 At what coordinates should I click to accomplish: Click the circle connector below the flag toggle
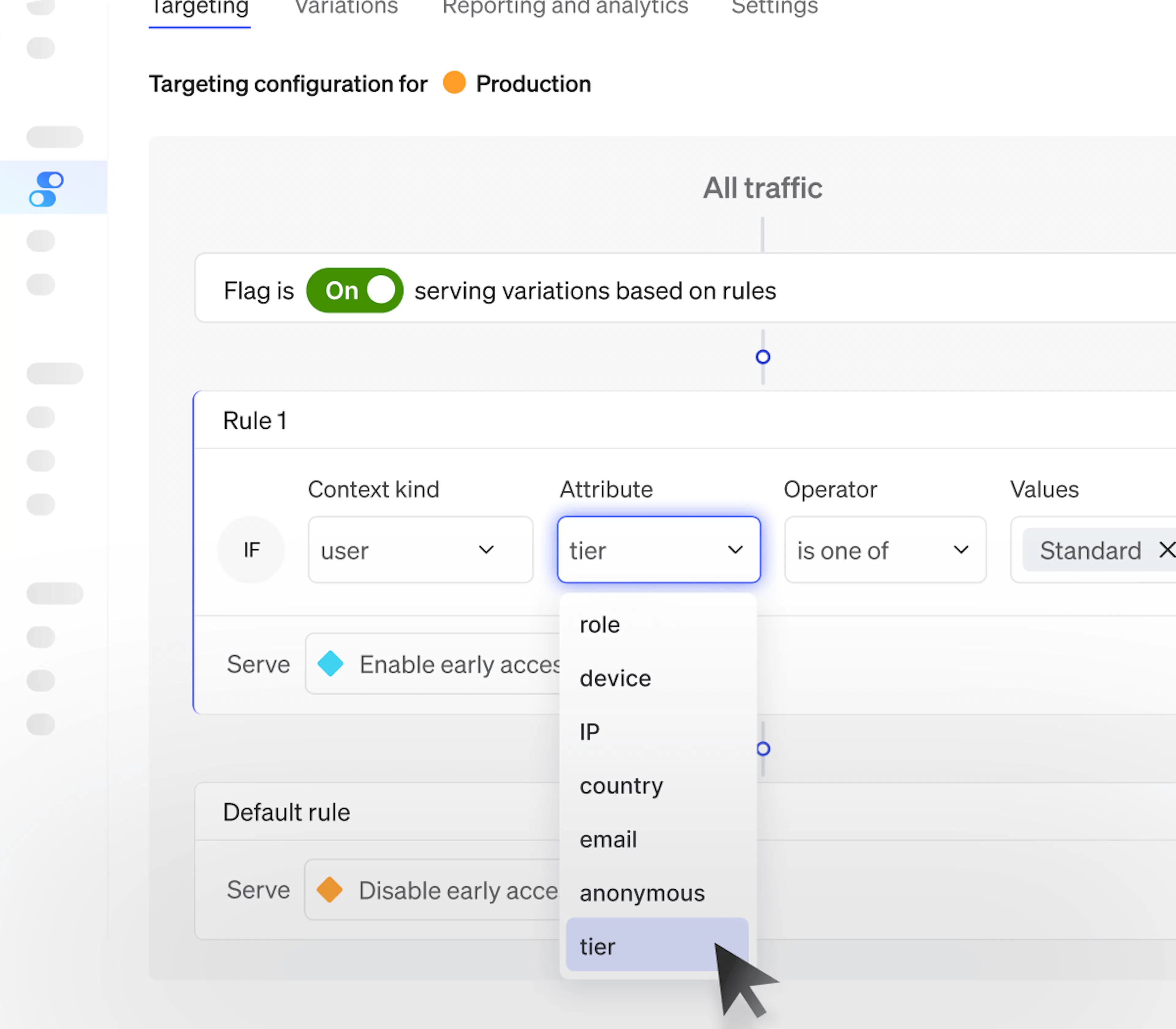coord(763,357)
